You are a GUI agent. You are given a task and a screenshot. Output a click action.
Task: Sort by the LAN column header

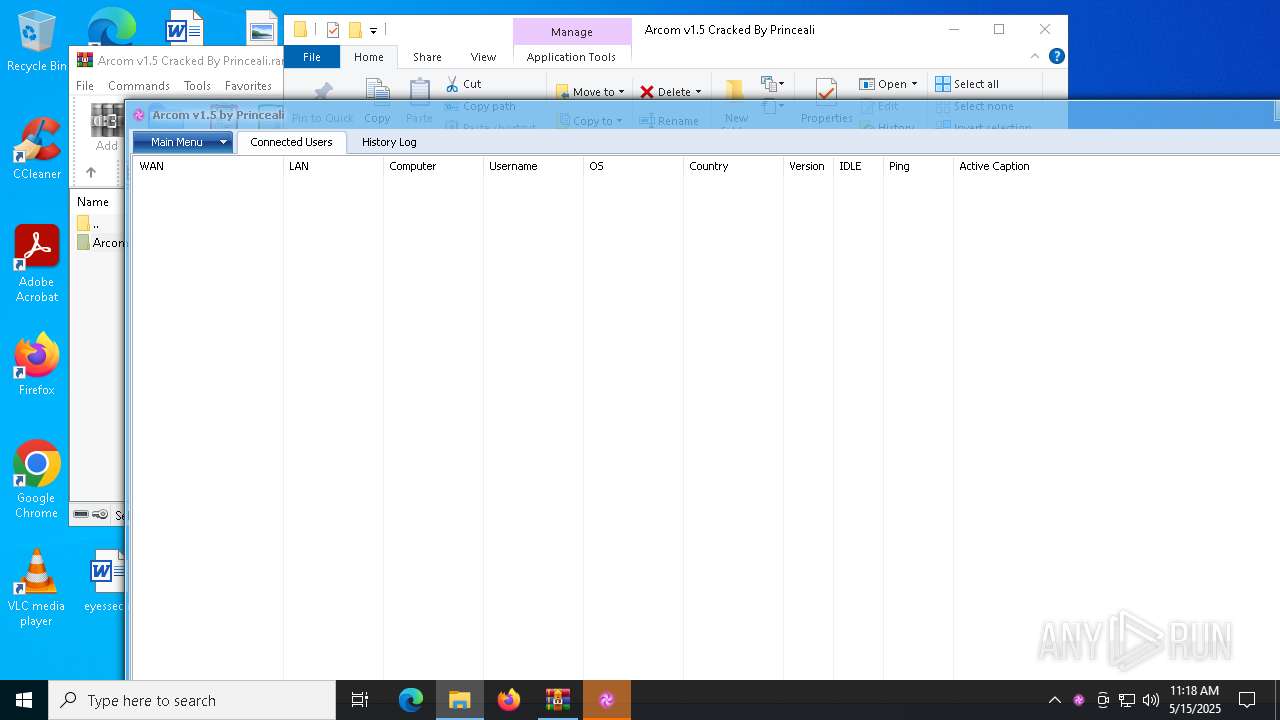click(333, 166)
